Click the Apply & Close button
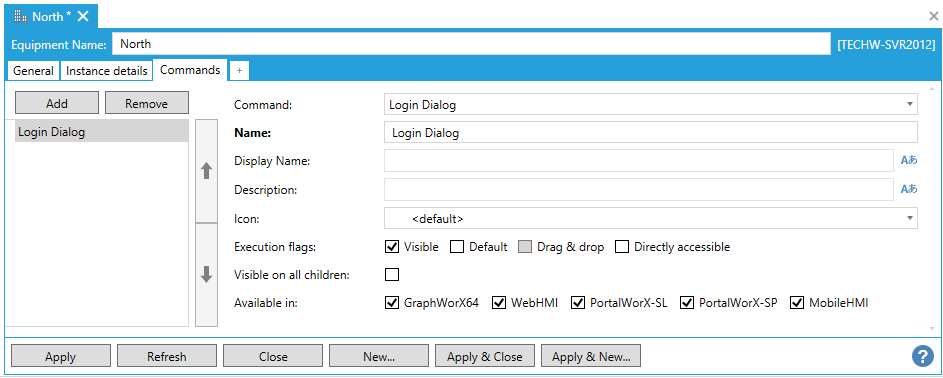The height and width of the screenshot is (378, 943). (485, 356)
